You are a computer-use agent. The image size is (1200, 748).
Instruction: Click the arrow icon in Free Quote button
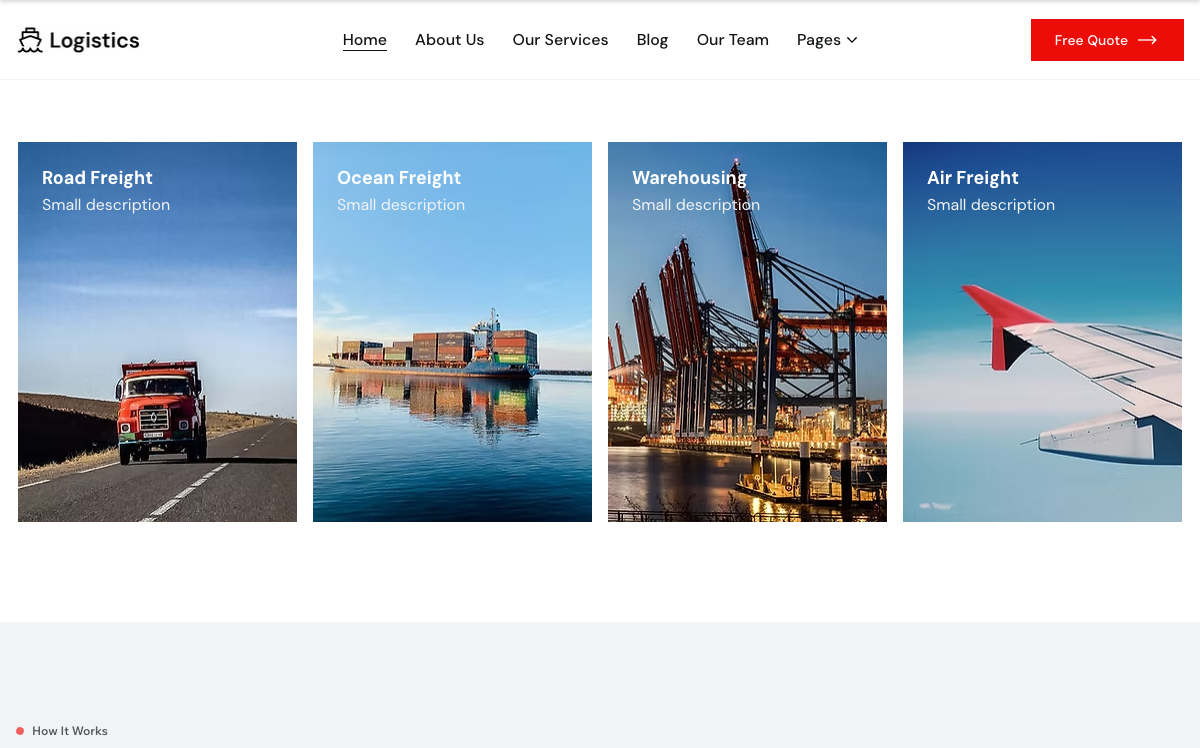pyautogui.click(x=1147, y=40)
